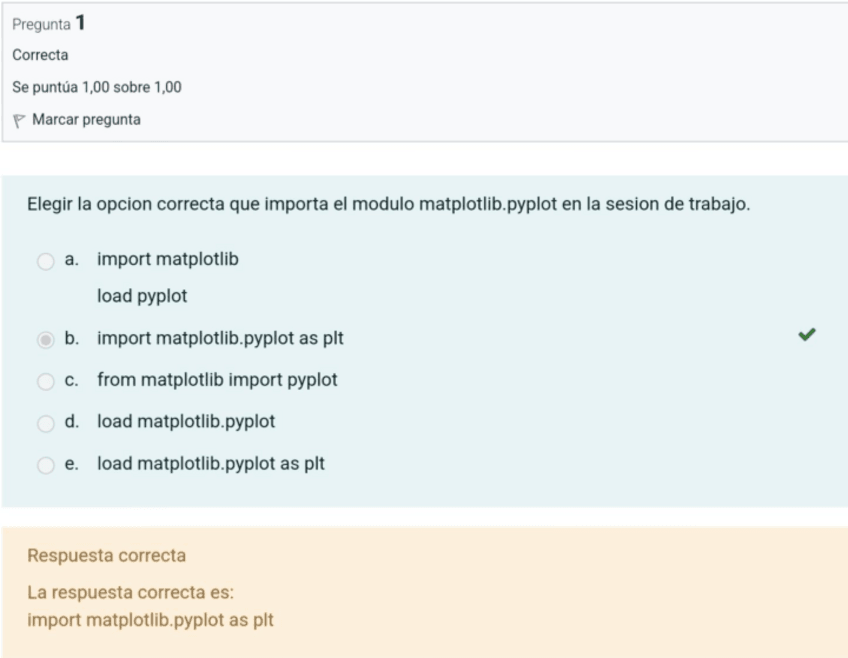Choose radio button for option c

click(x=45, y=381)
